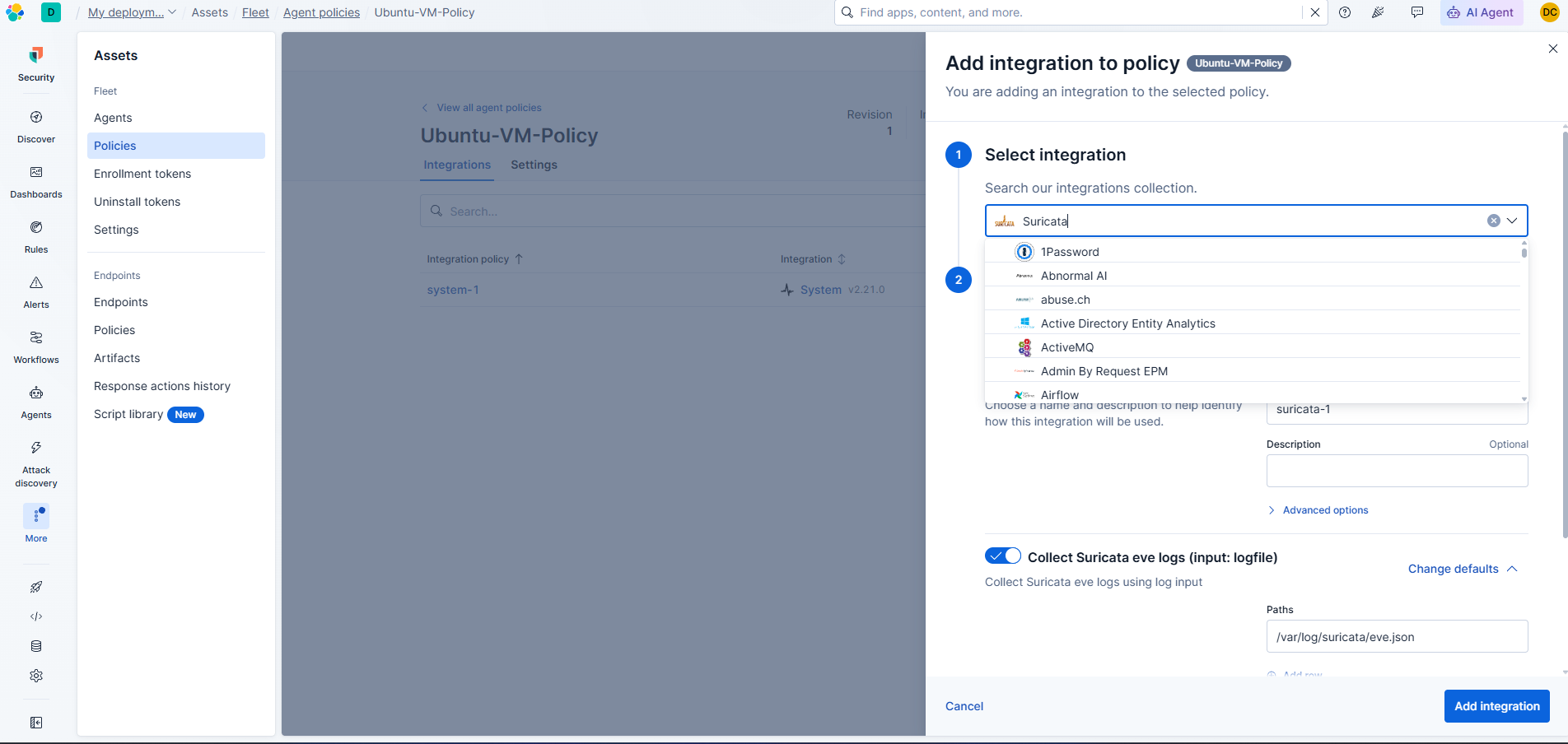Go to Fleet breadcrumb
The image size is (1568, 744).
(255, 12)
